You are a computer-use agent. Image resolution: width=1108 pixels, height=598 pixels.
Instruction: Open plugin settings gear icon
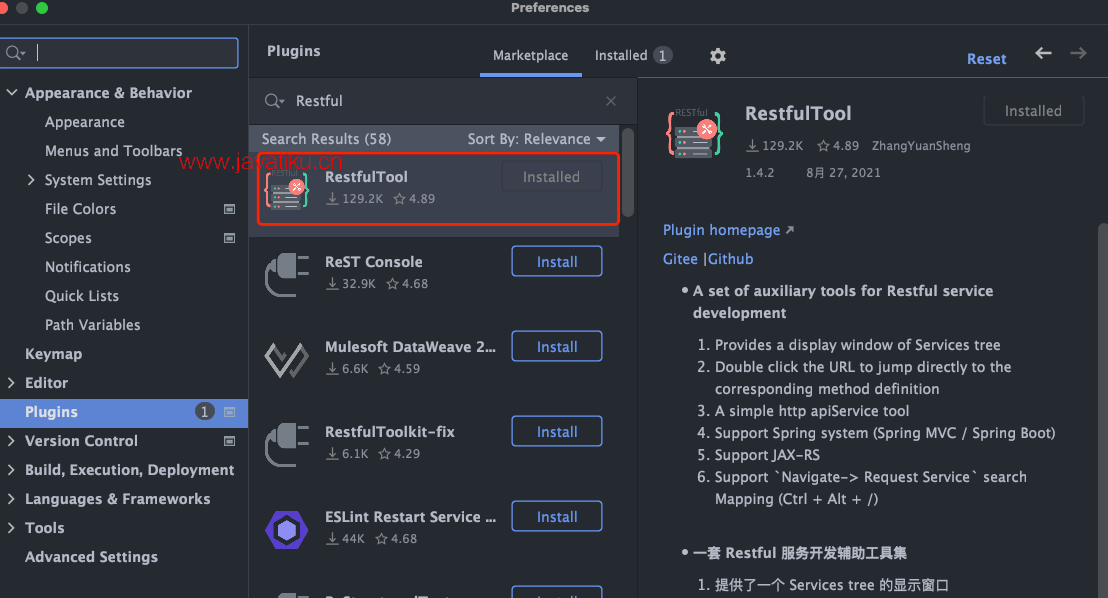coord(717,56)
